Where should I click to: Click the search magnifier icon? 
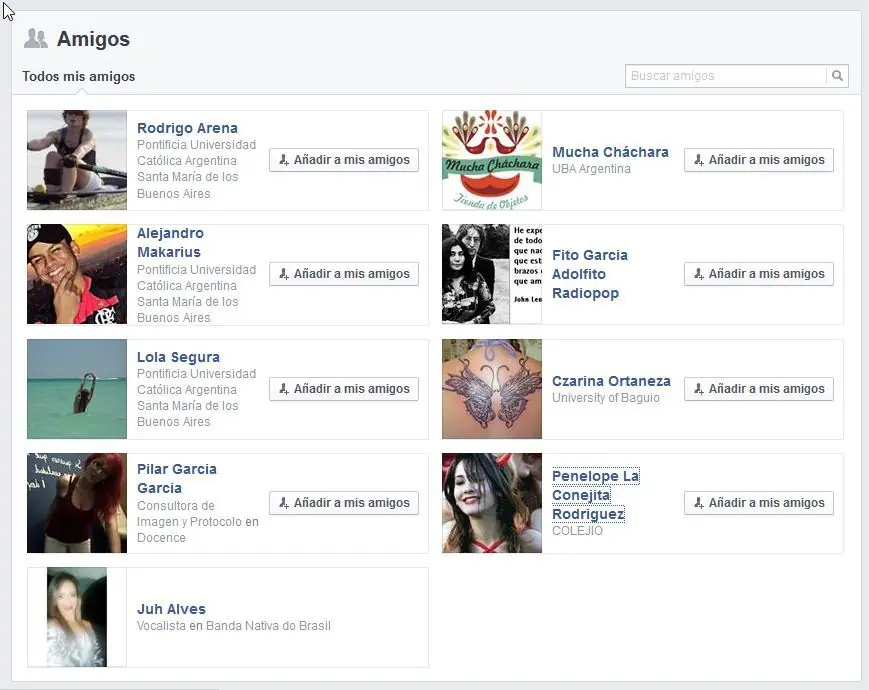click(x=837, y=76)
